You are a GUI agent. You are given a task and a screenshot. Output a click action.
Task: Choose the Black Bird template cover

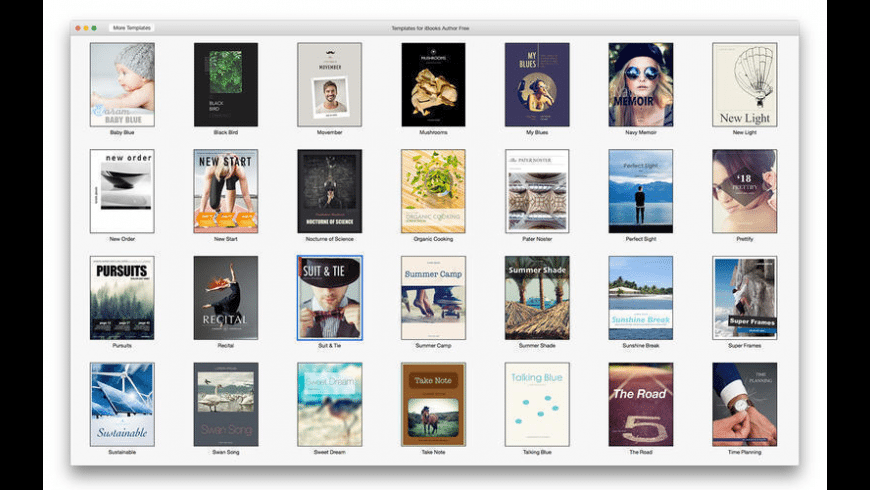click(226, 84)
